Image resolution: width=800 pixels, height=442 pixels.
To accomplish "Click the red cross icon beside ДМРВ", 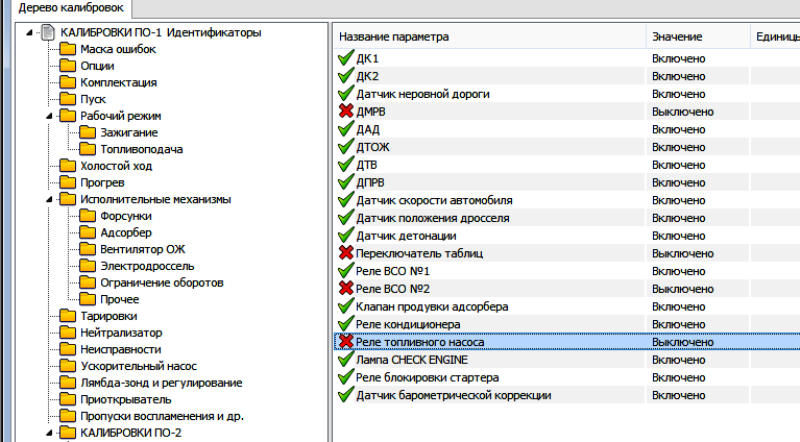I will [x=347, y=111].
